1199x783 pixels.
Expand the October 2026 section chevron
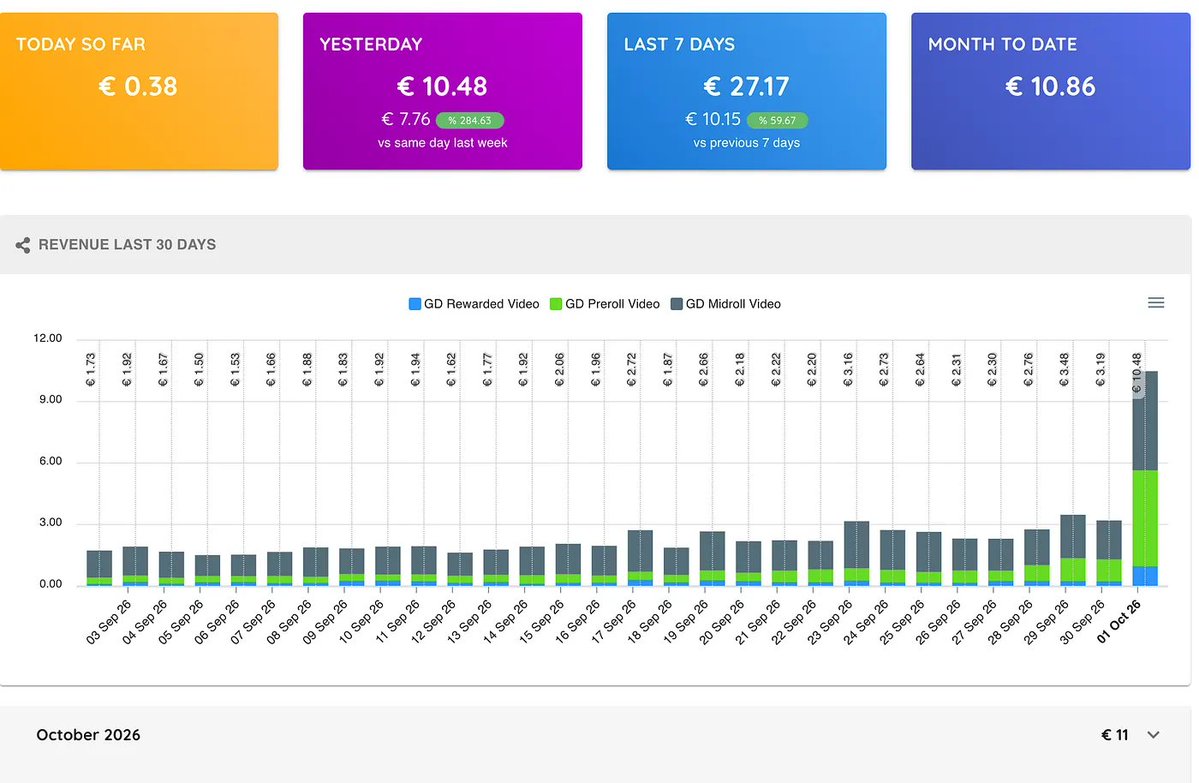pos(1153,735)
